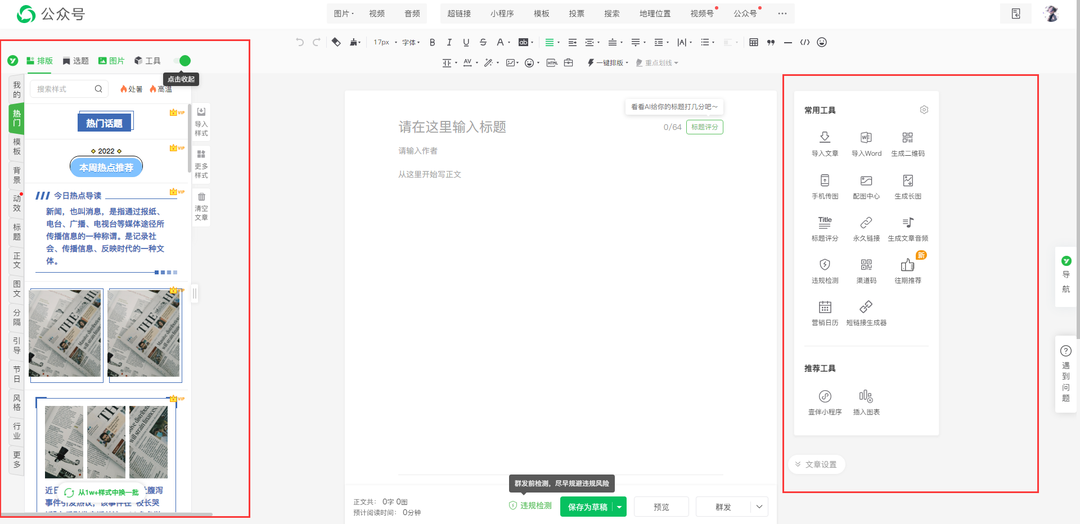
Task: Click the 清空文章 button
Action: [x=201, y=207]
